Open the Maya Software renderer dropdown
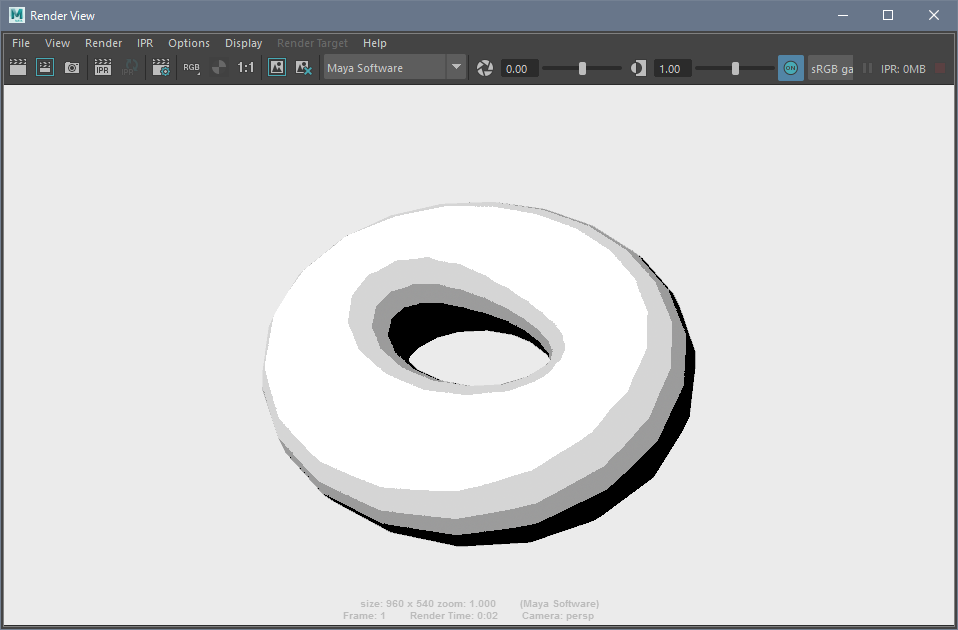958x630 pixels. 395,68
